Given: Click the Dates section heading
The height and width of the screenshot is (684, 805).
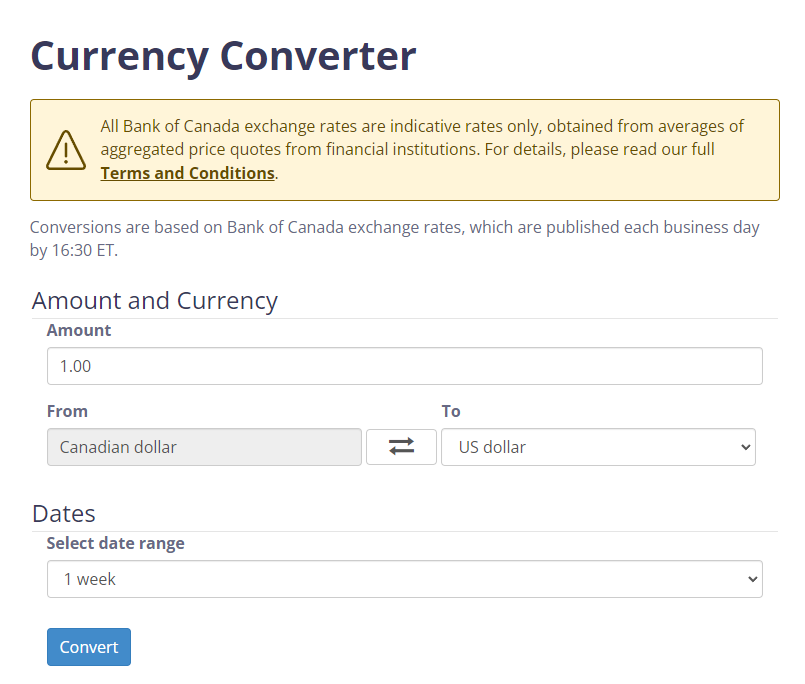Looking at the screenshot, I should (64, 513).
